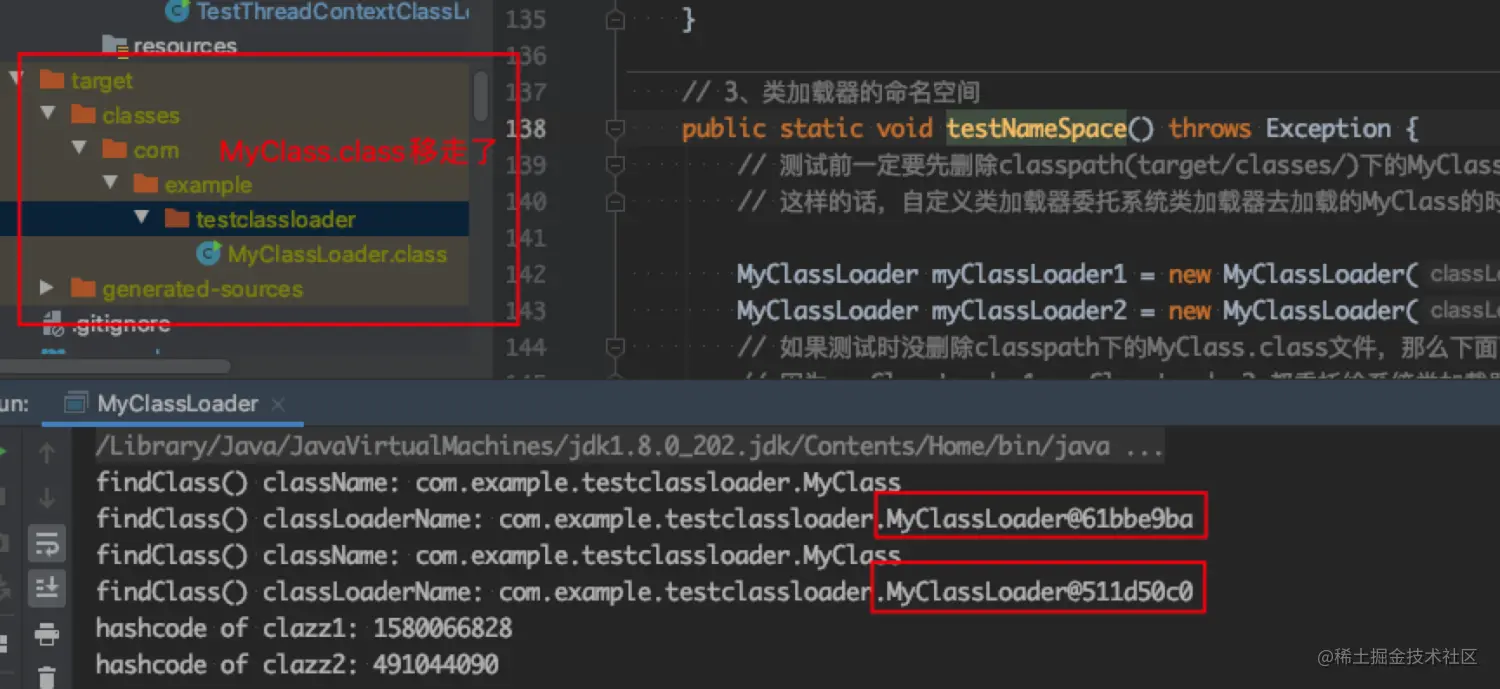This screenshot has width=1500, height=689.
Task: Click first 'findClass() className' console line
Action: pos(498,482)
